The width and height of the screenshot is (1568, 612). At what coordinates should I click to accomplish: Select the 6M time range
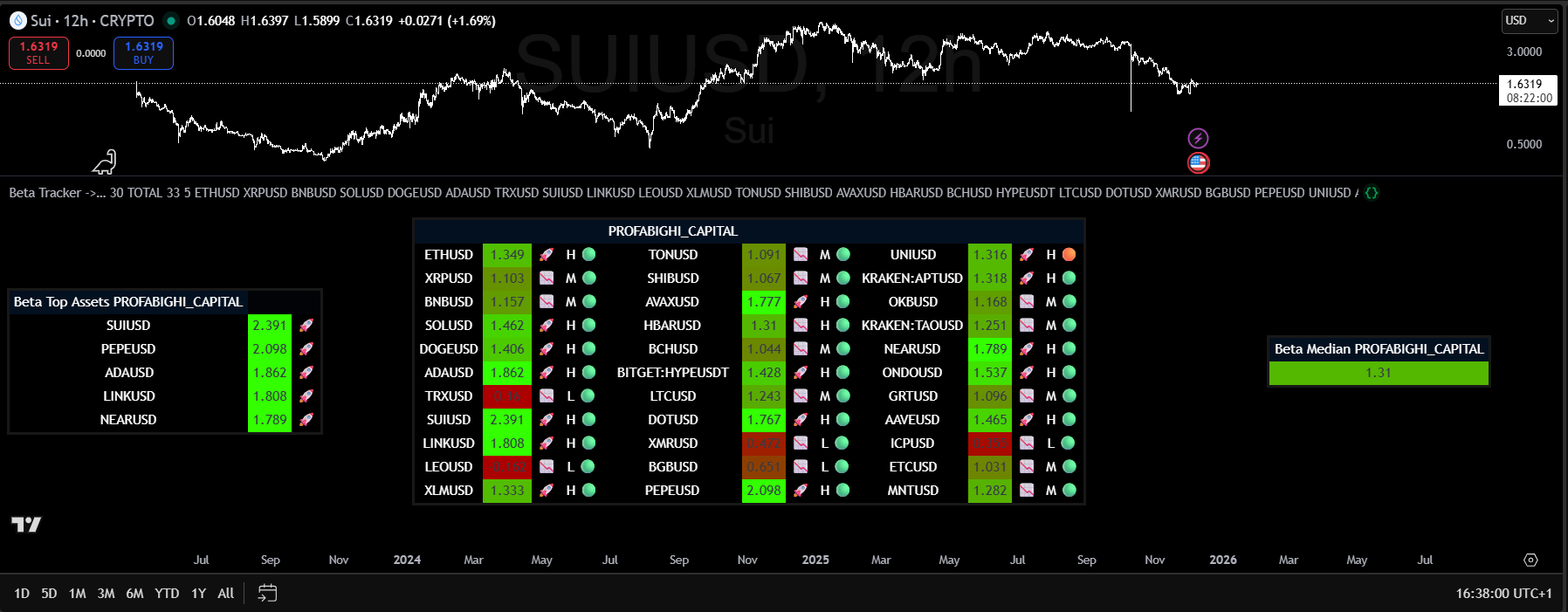tap(134, 594)
